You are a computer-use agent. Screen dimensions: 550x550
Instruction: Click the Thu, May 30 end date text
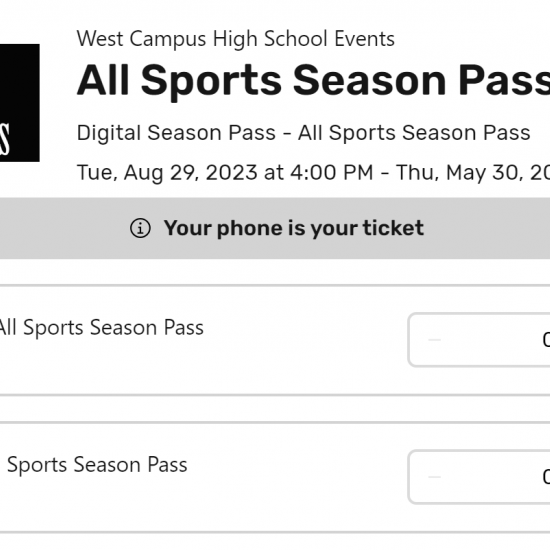click(473, 173)
